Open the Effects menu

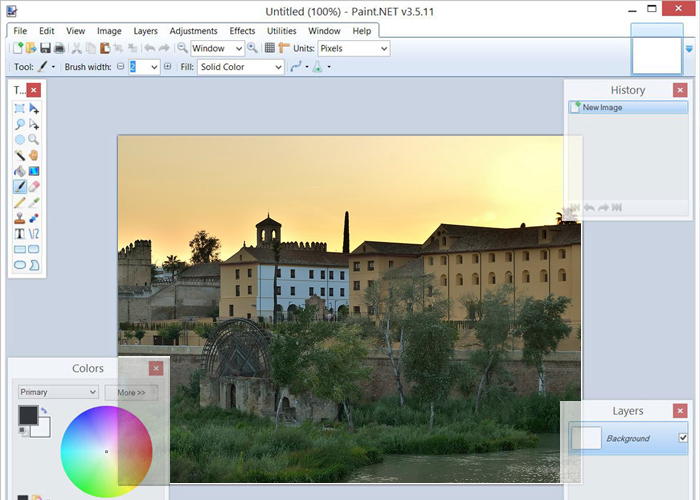242,31
